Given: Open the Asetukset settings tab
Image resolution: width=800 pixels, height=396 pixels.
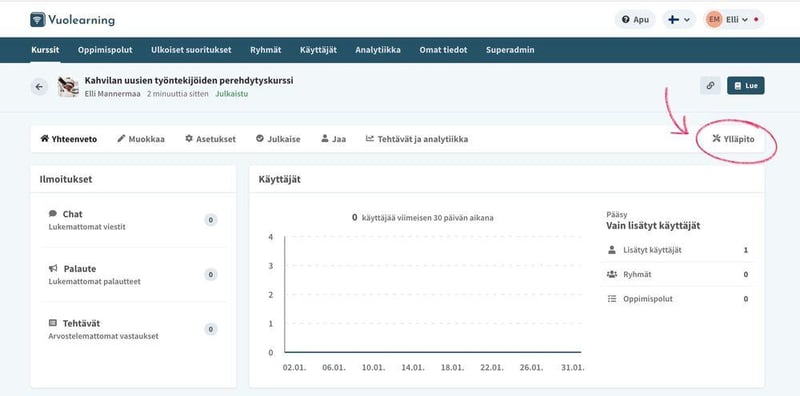Looking at the screenshot, I should (210, 139).
